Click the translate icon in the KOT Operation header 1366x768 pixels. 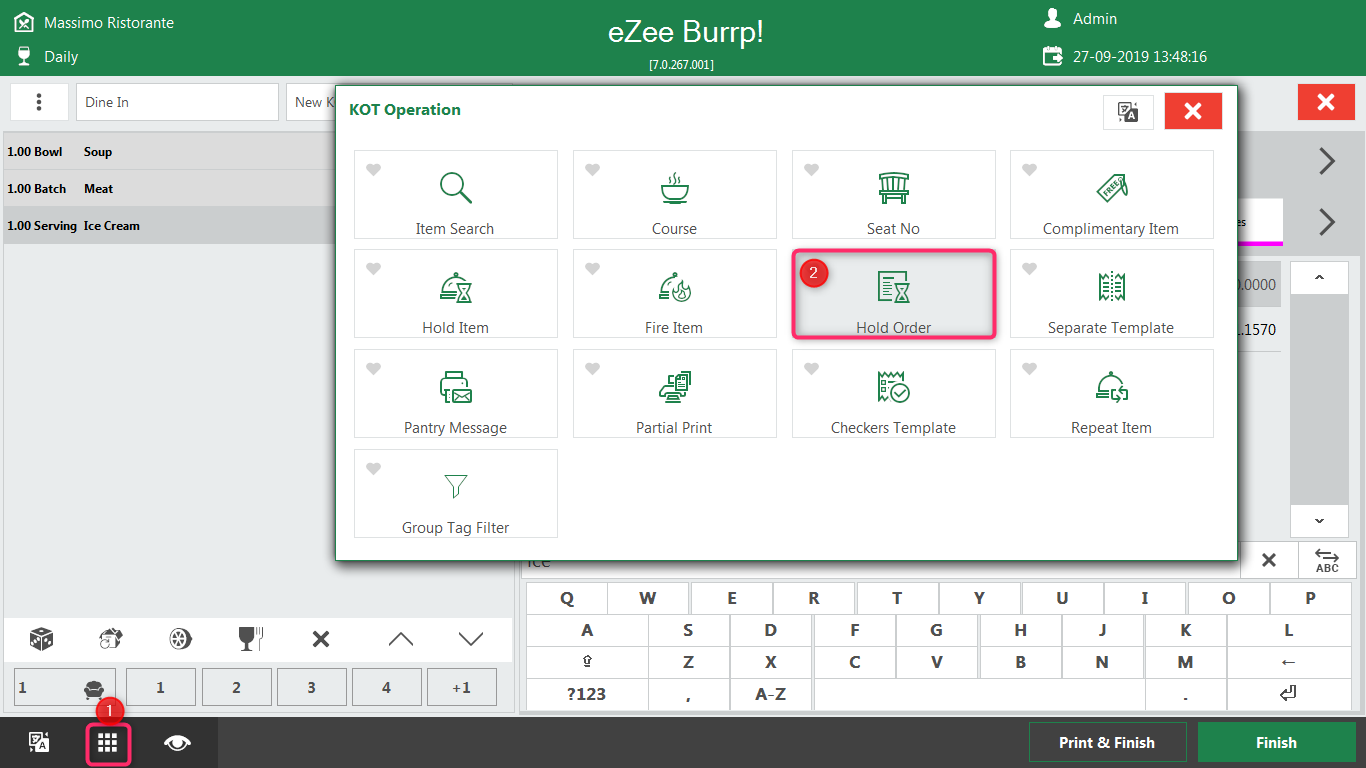pos(1128,112)
